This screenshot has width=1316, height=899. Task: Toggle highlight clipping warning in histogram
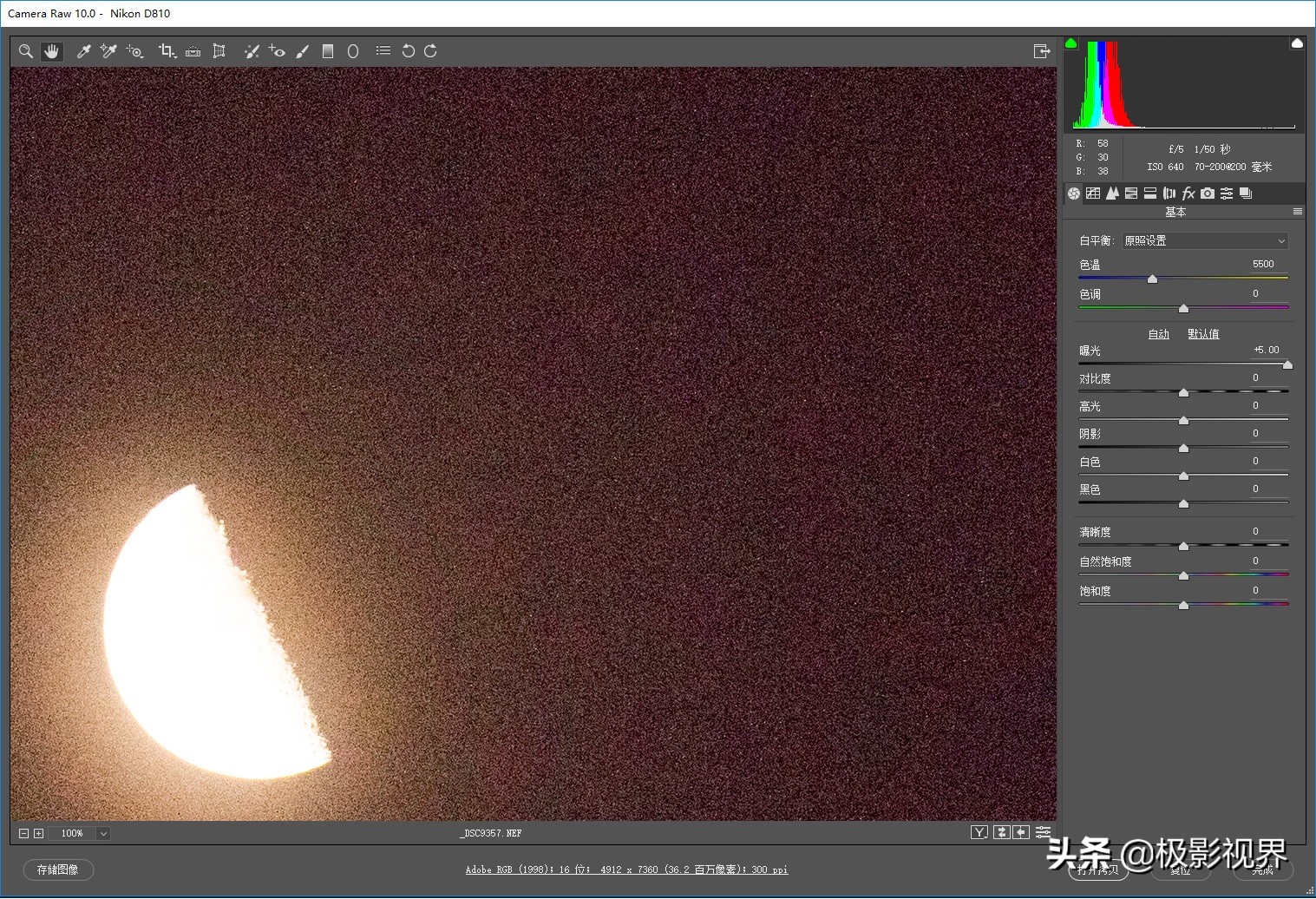[1297, 43]
